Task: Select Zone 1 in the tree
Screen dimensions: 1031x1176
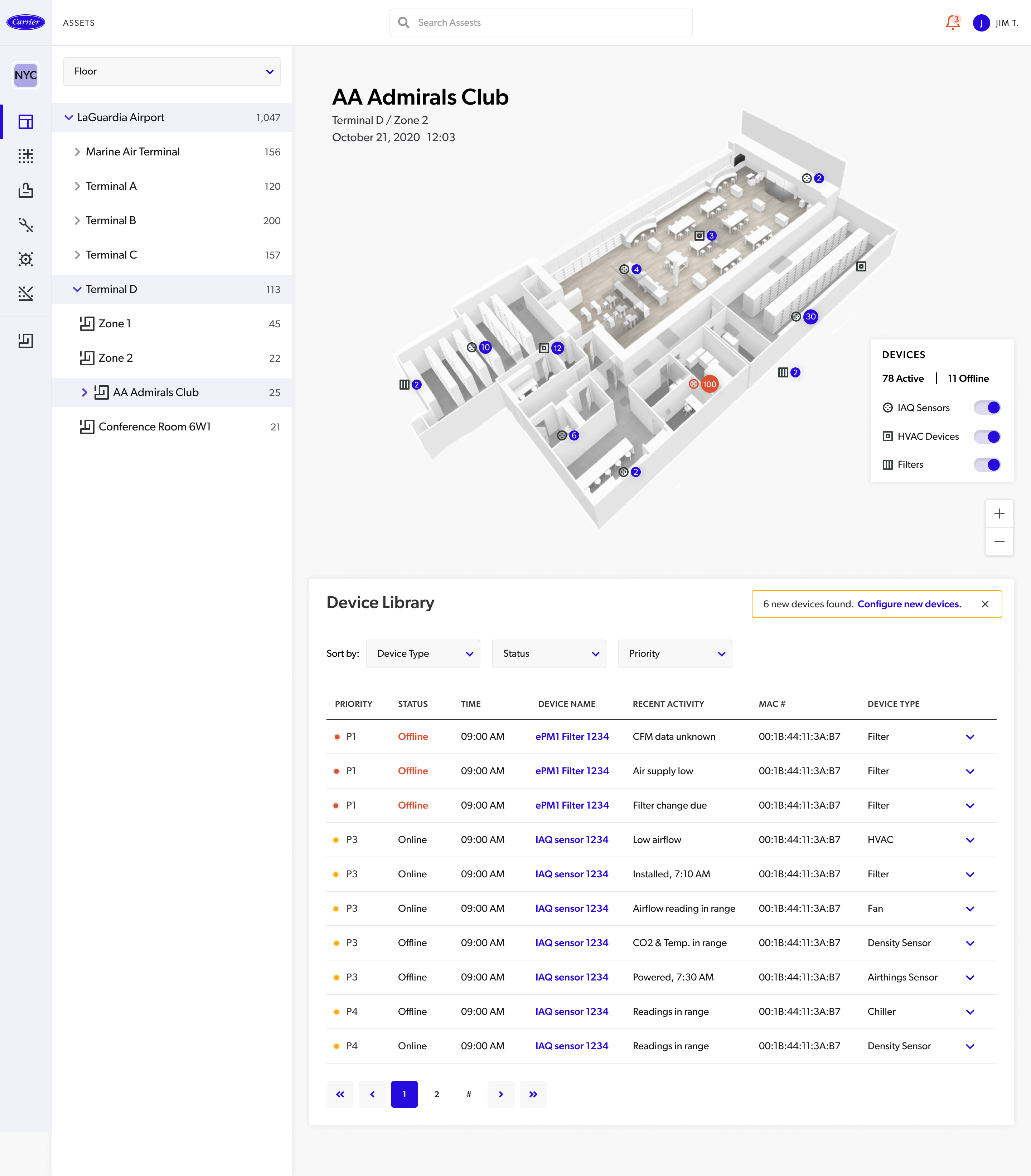Action: click(171, 323)
